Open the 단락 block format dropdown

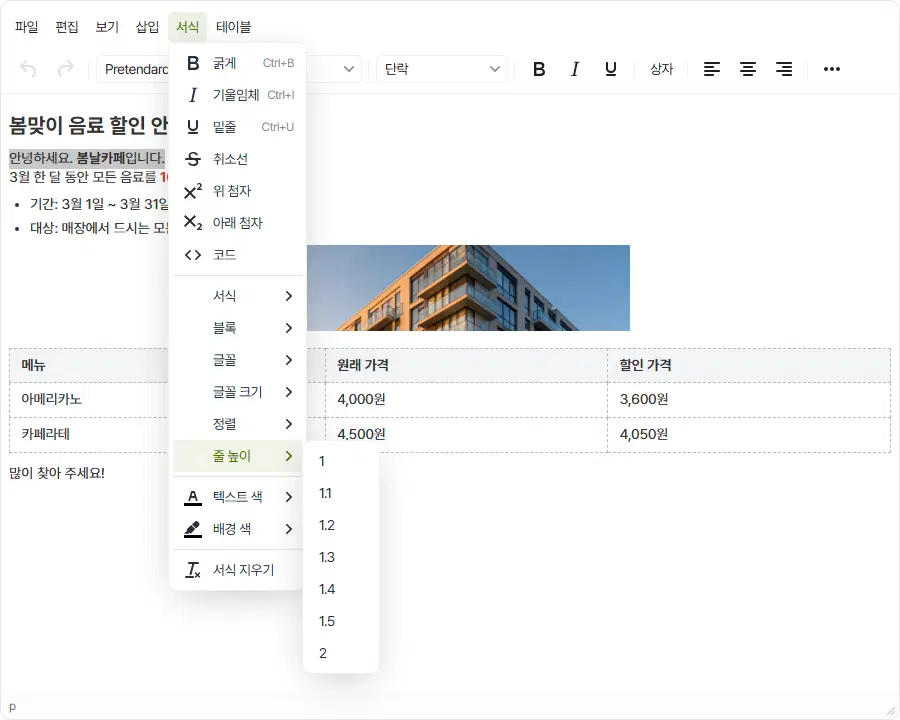click(x=441, y=69)
